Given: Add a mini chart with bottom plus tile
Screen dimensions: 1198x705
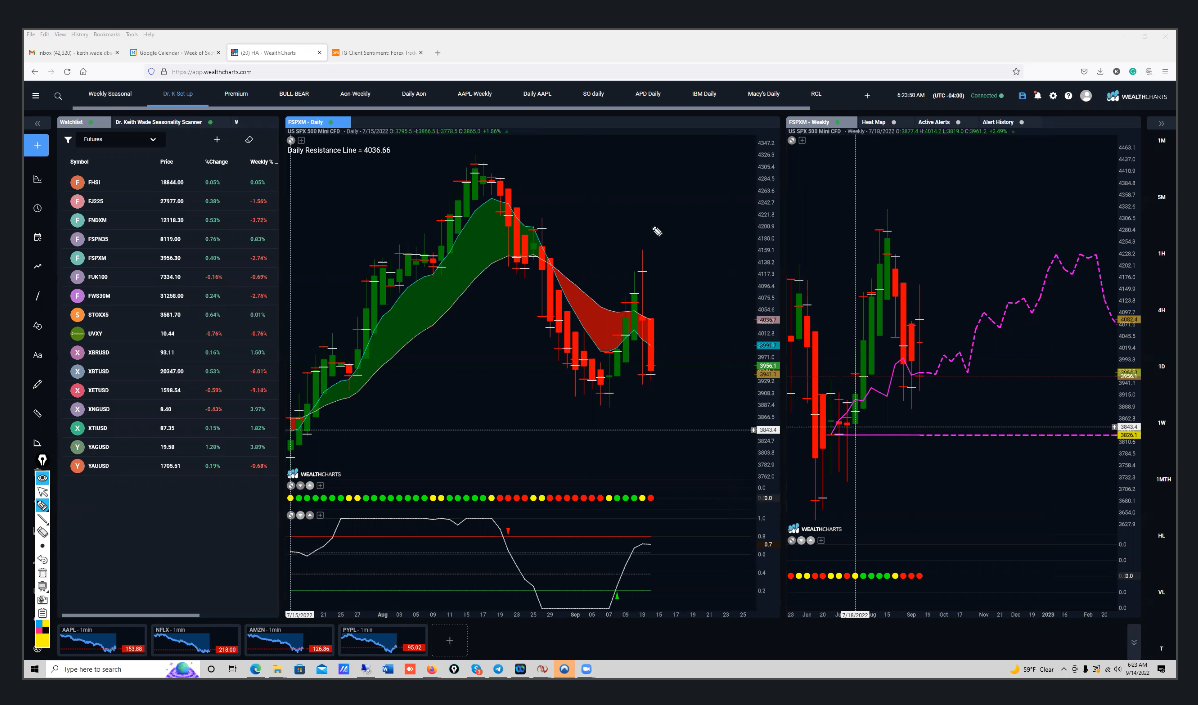Looking at the screenshot, I should click(449, 641).
